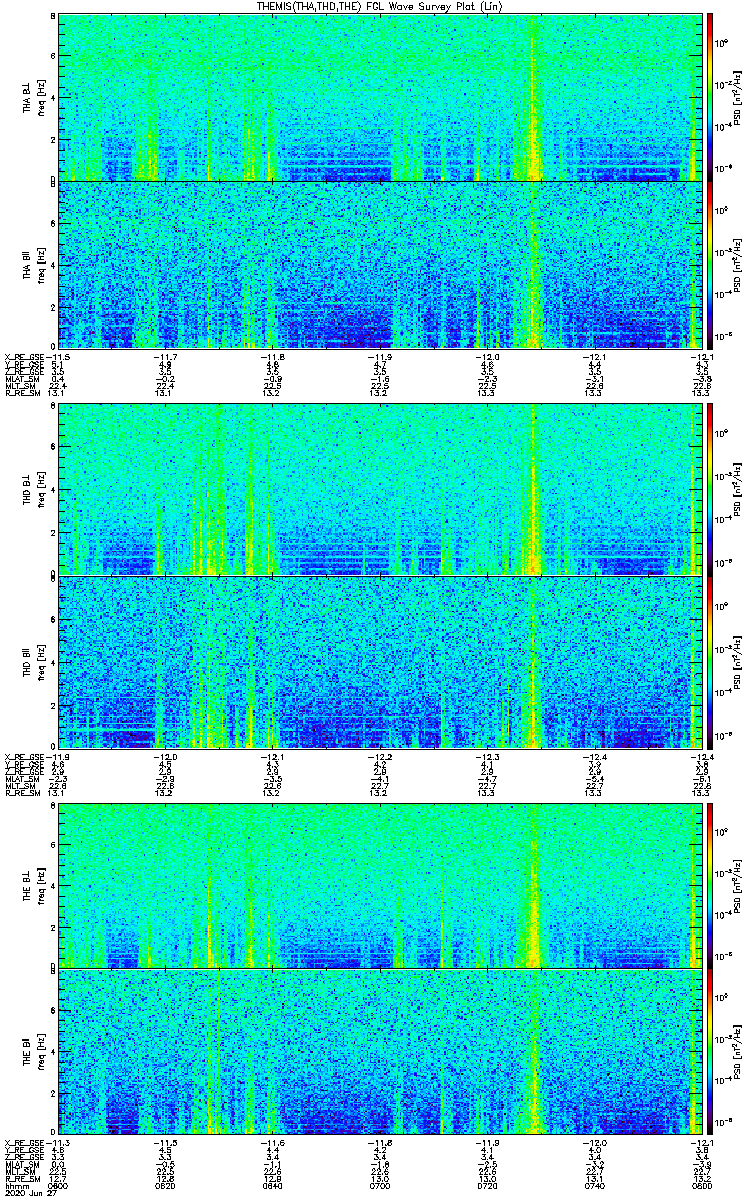Open the THD B-perpendicular spectrogram panel
The image size is (750, 1200).
(x=380, y=490)
